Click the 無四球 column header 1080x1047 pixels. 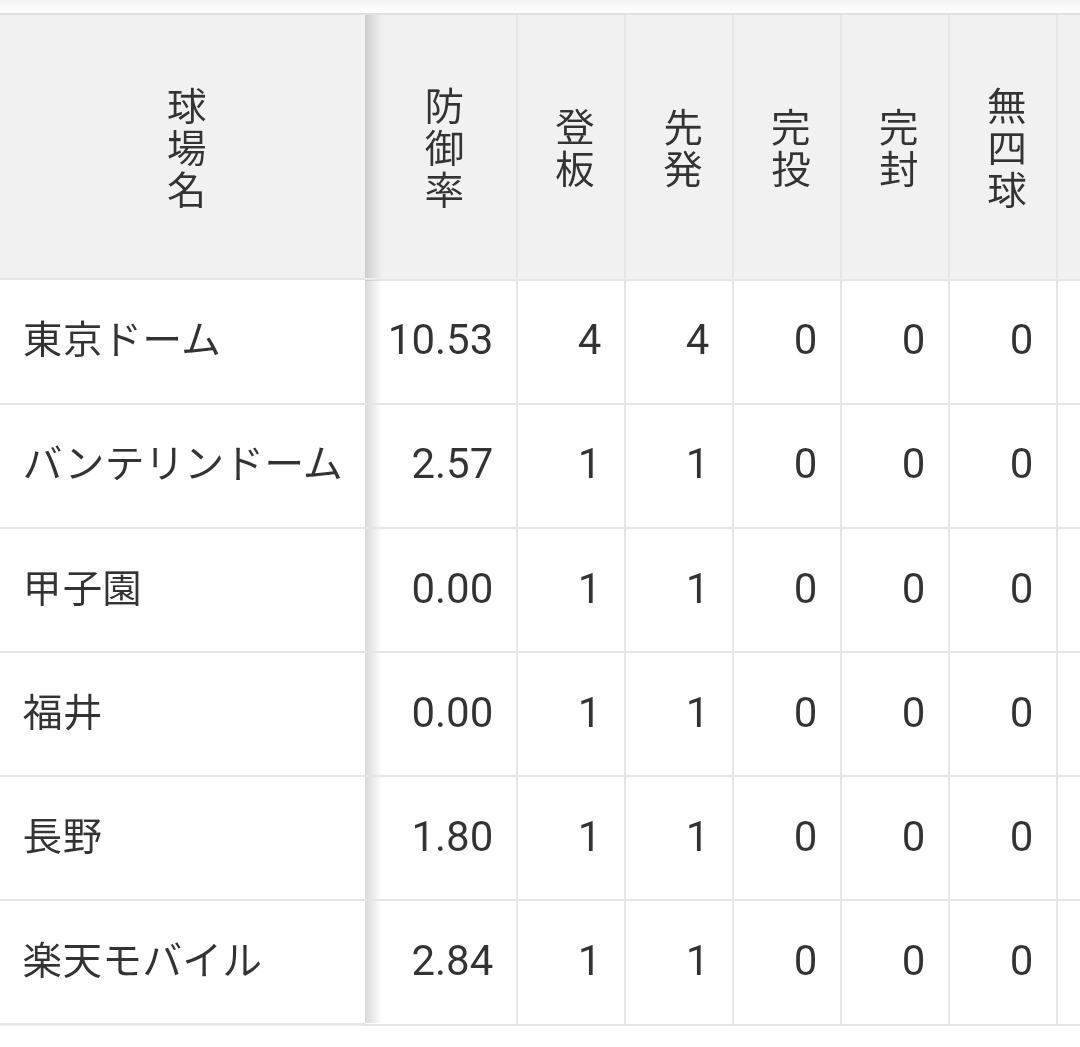tap(1007, 147)
